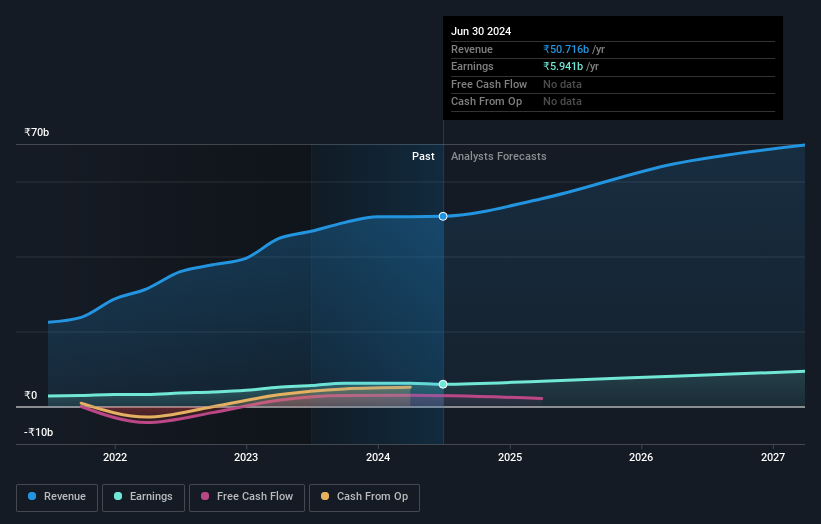Click the ₹0 y-axis label
Image resolution: width=821 pixels, height=524 pixels.
point(30,396)
